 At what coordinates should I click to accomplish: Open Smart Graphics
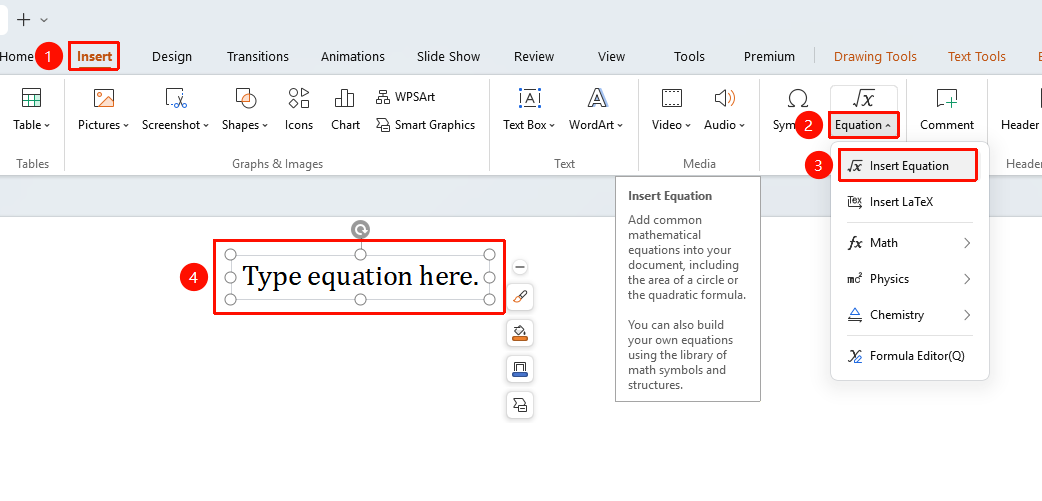[425, 125]
